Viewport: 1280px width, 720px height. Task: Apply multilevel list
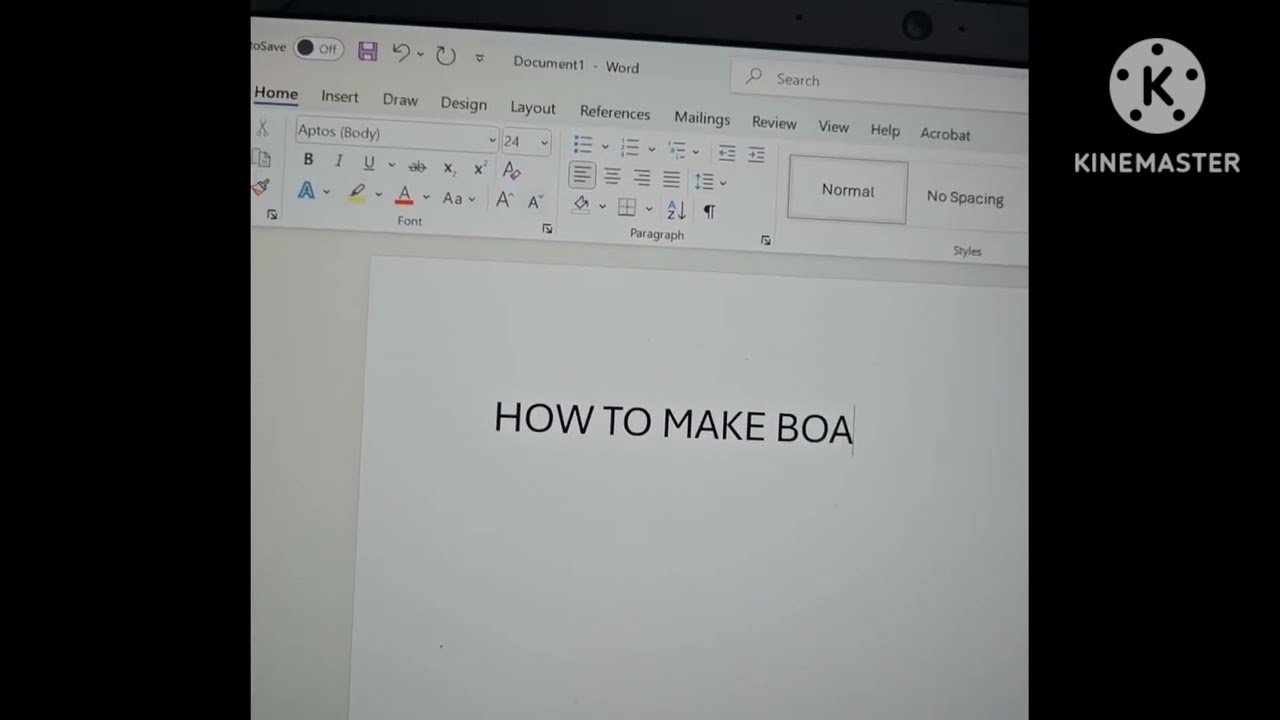click(x=677, y=151)
